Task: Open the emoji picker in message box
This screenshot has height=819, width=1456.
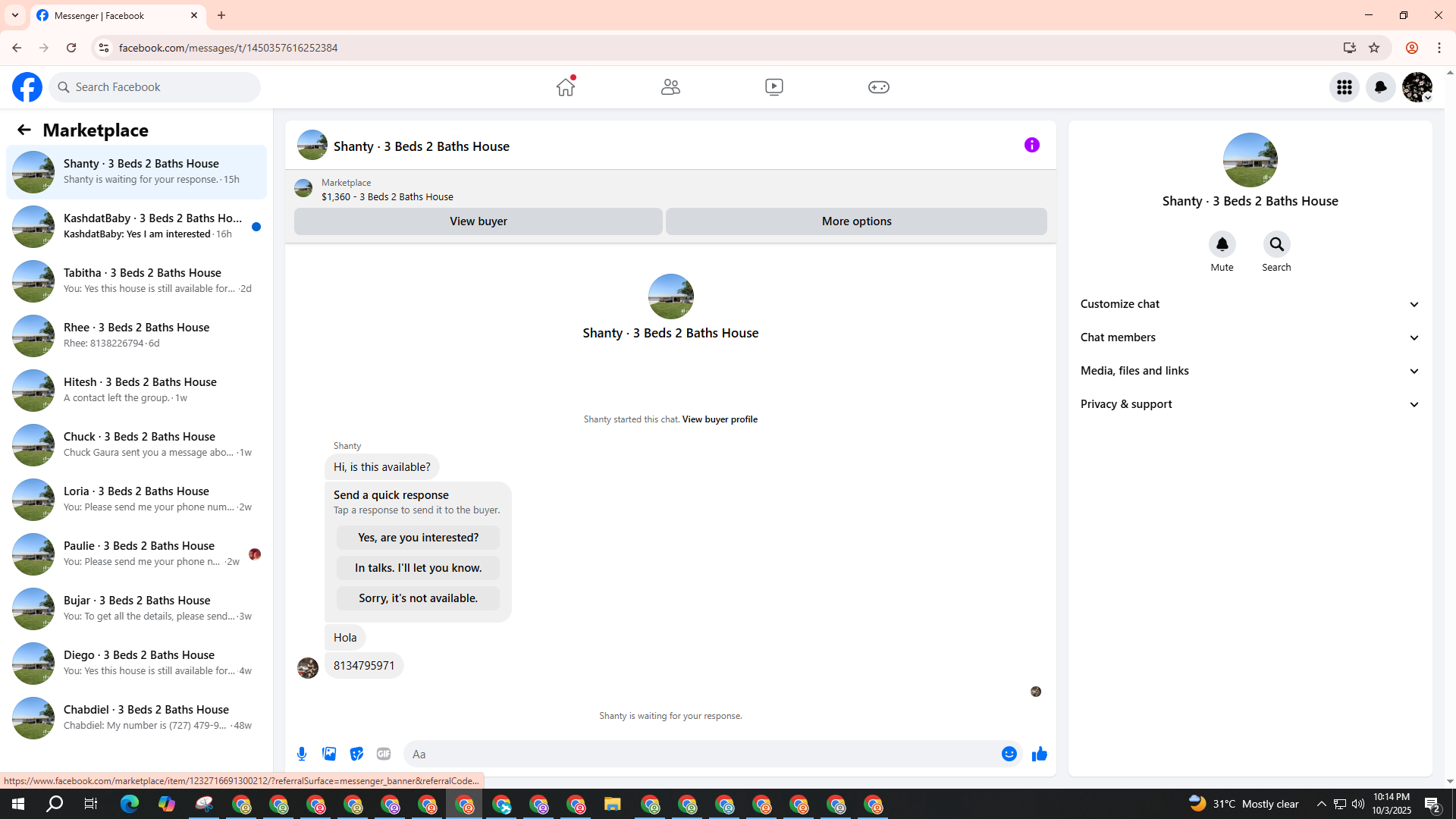Action: 1009,754
